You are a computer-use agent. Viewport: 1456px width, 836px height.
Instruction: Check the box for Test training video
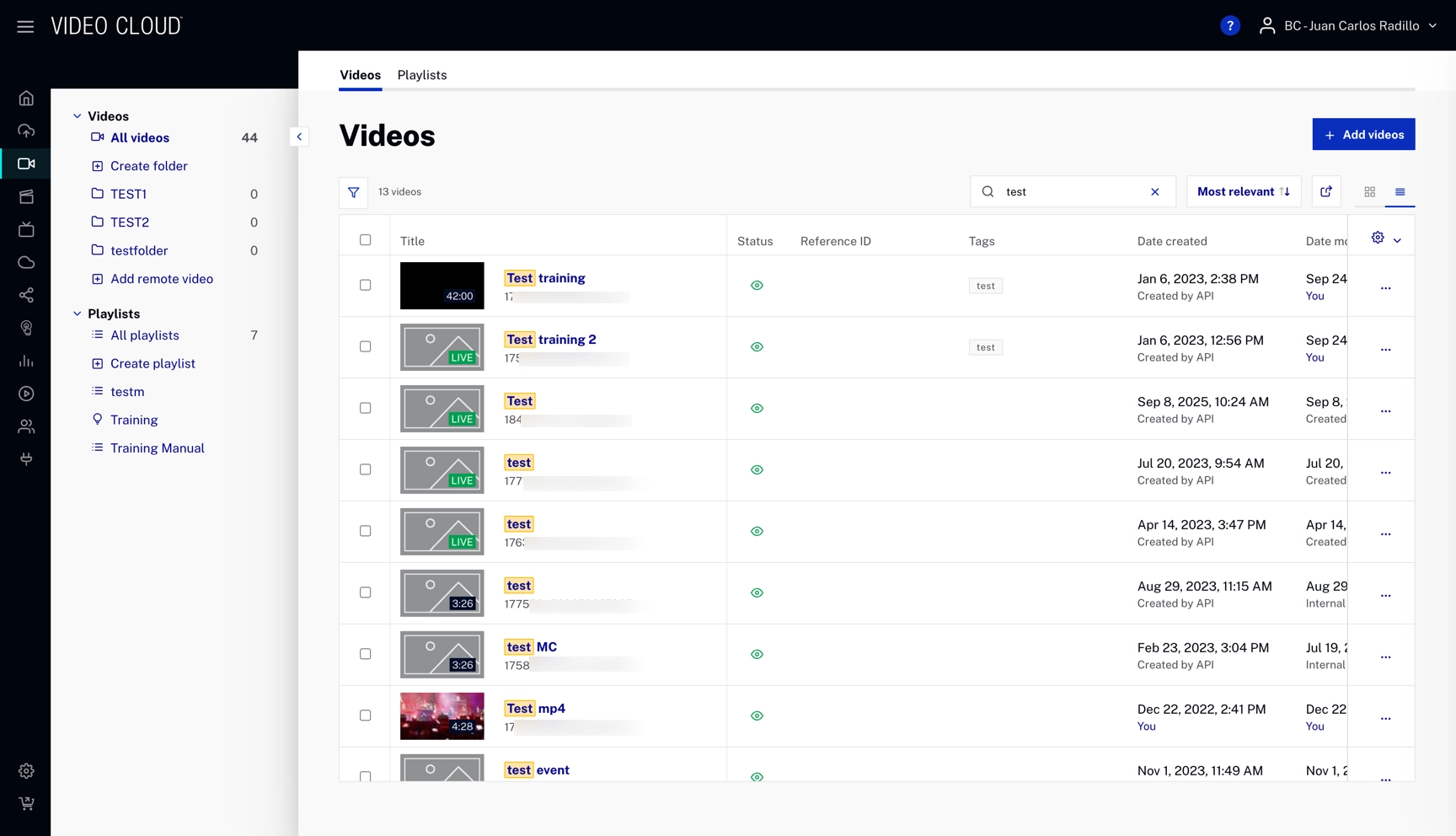[365, 286]
